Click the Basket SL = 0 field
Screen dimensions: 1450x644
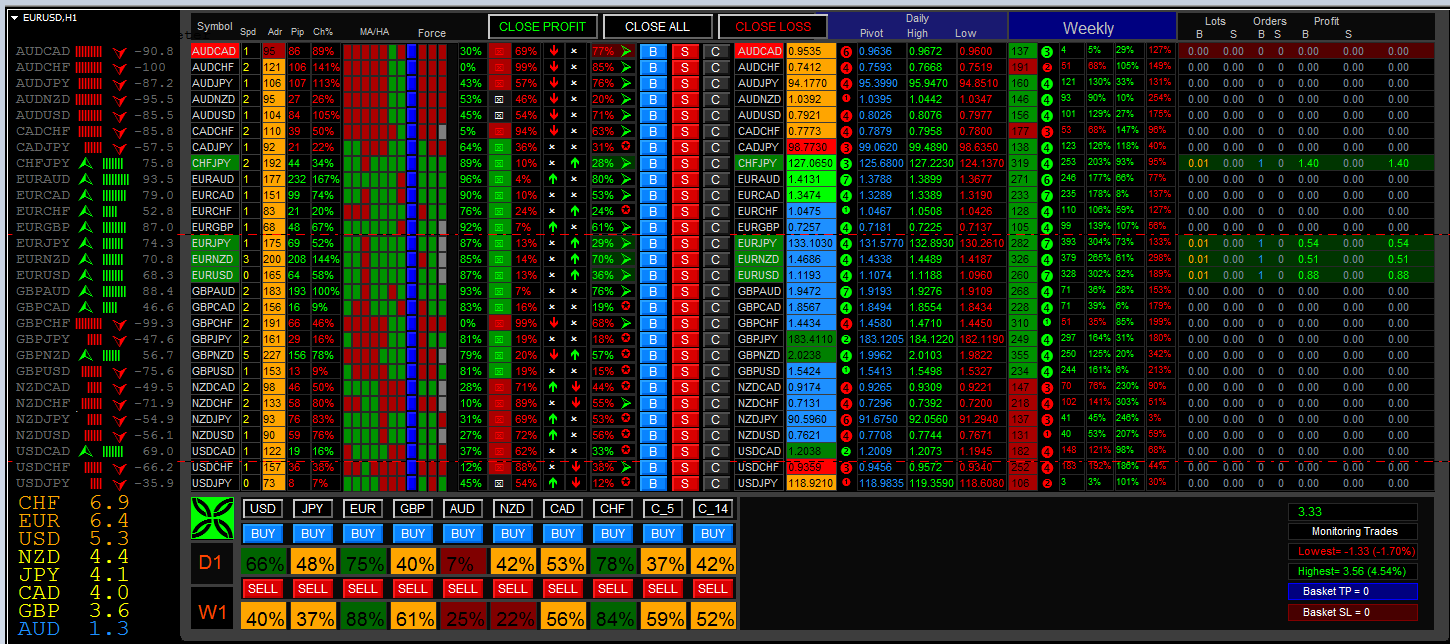click(1354, 611)
